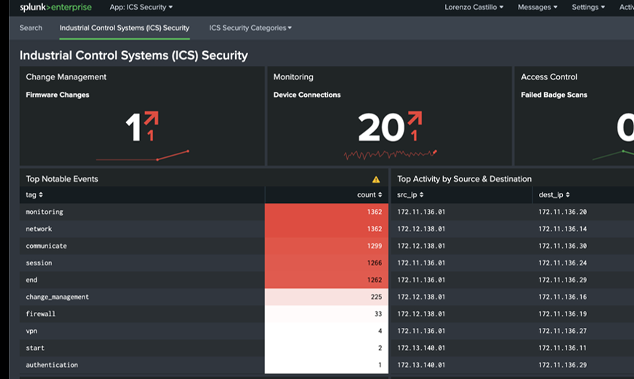Sort by the count column header
This screenshot has width=634, height=379.
[x=370, y=195]
